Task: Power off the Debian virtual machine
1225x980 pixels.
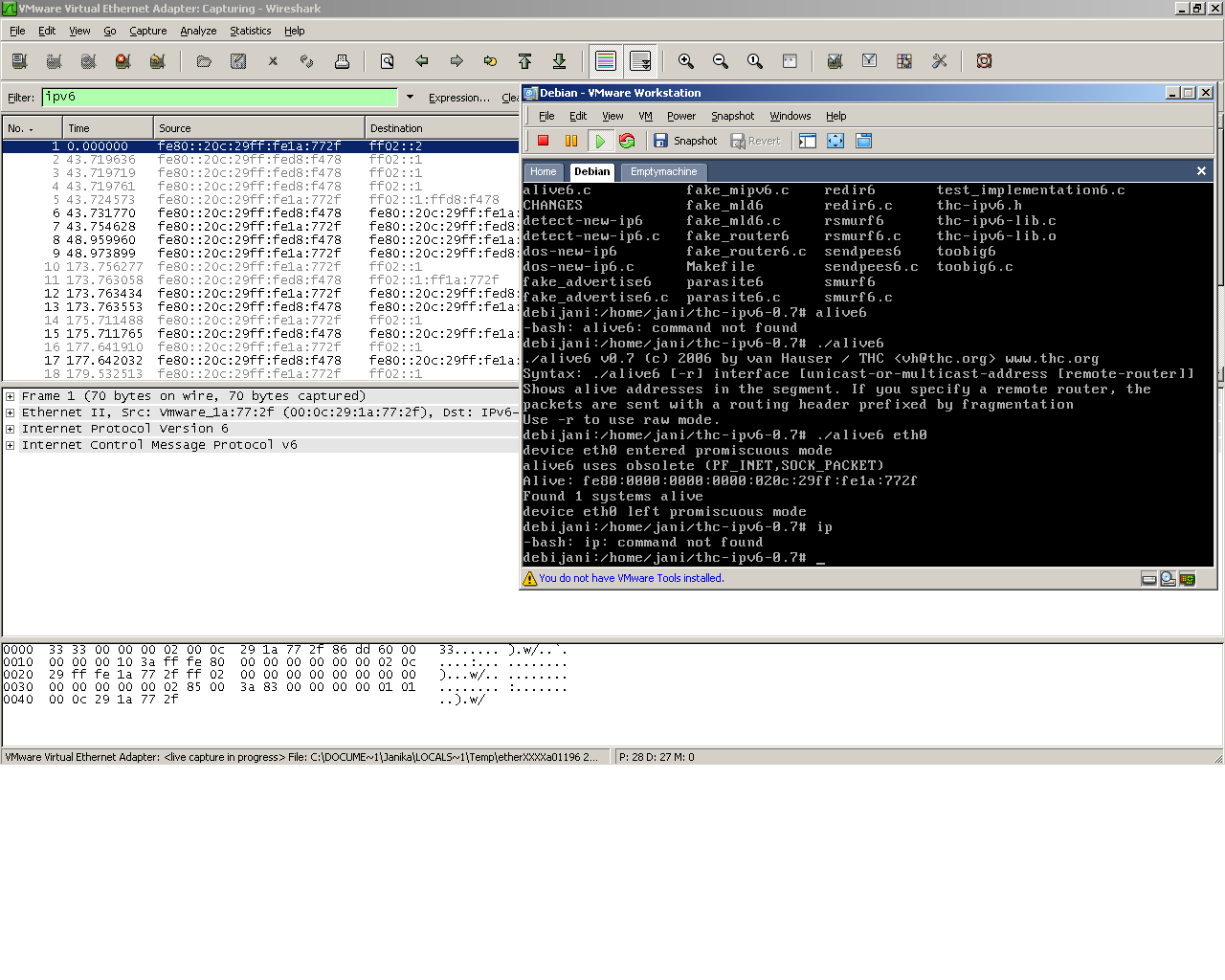Action: click(x=541, y=140)
